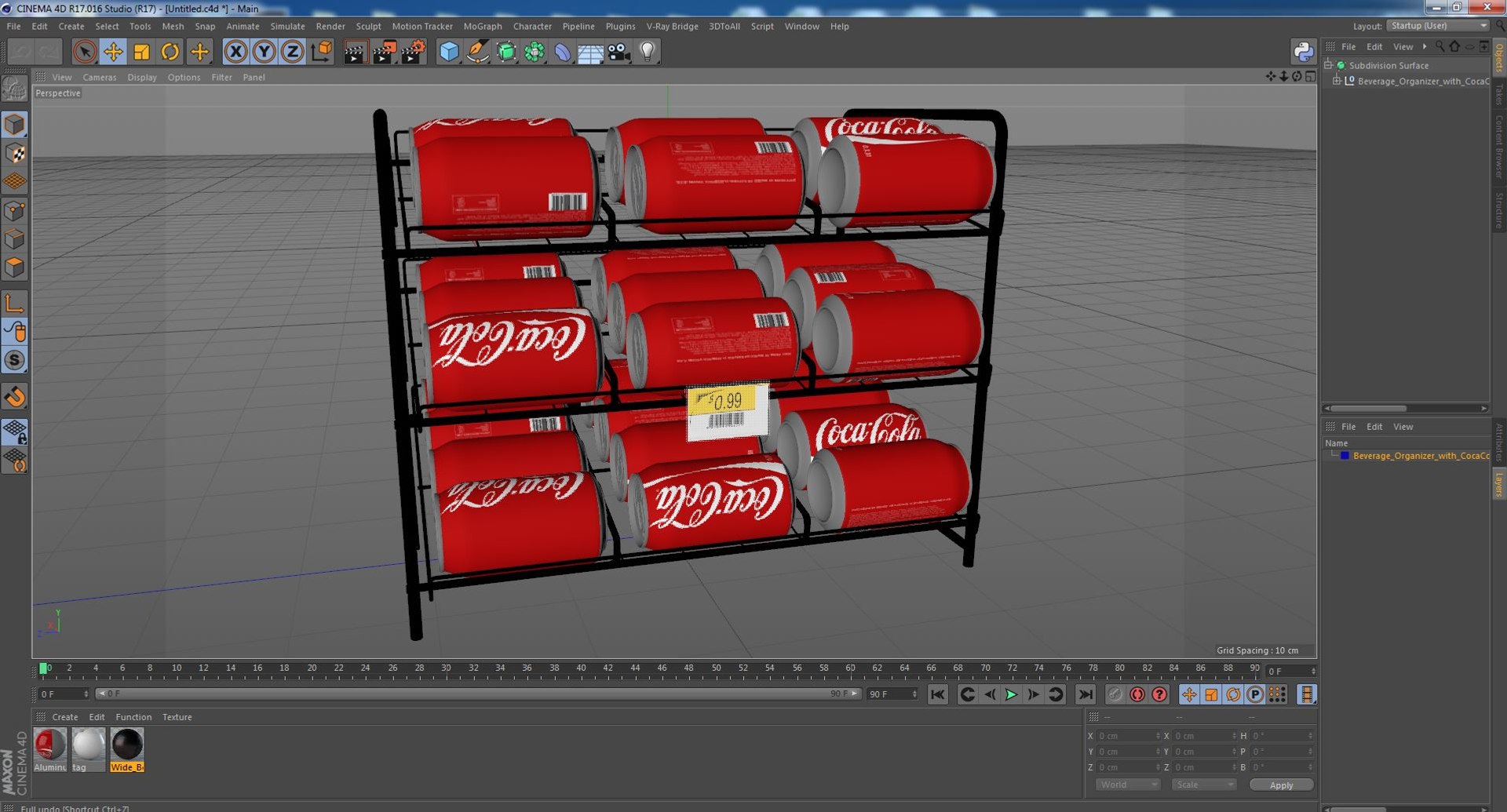This screenshot has height=812, width=1507.
Task: Collapse the Subdivision Surface tree item
Action: (x=1328, y=65)
